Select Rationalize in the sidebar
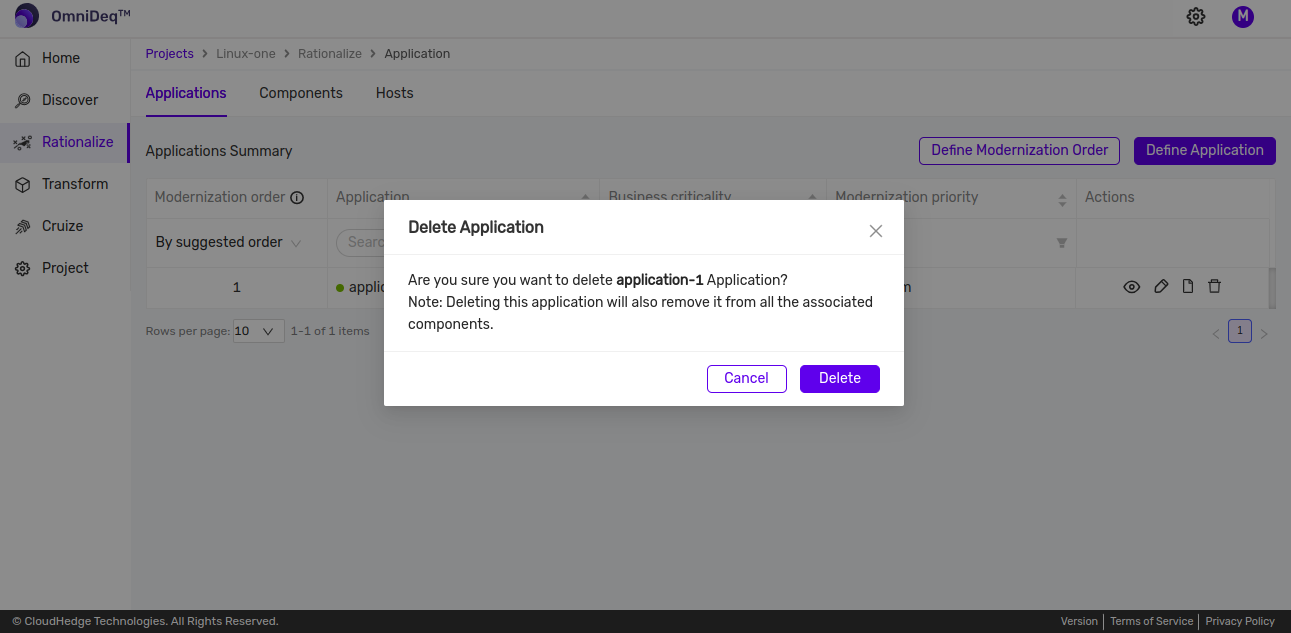Viewport: 1291px width, 633px height. [65, 142]
